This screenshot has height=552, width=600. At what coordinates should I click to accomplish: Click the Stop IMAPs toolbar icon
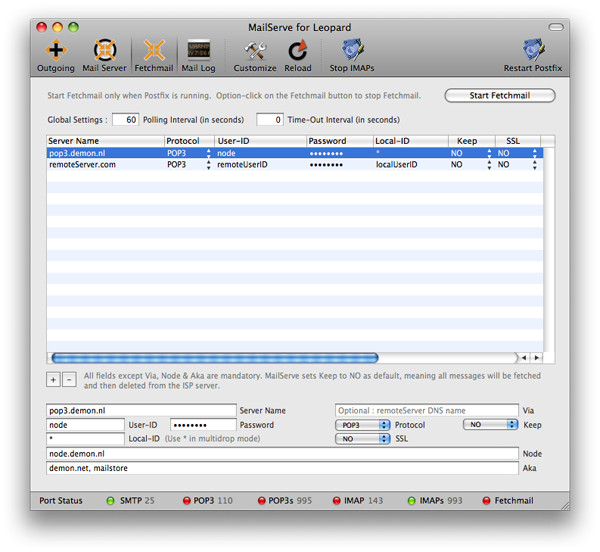[x=352, y=55]
